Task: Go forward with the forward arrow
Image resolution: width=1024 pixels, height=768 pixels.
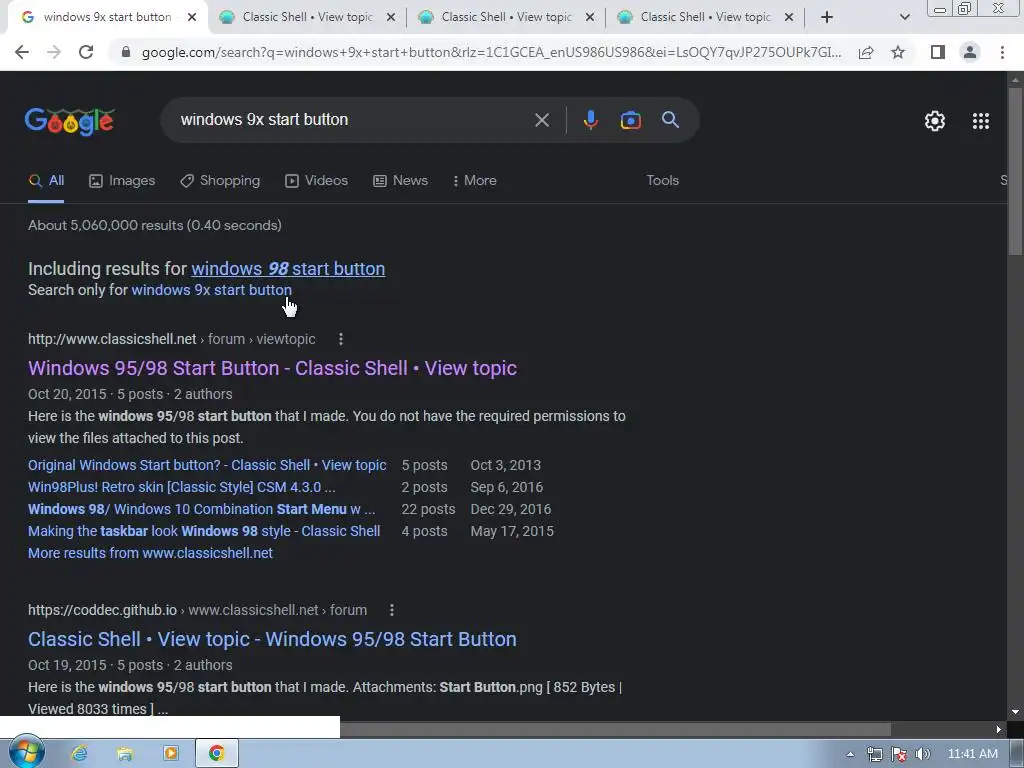Action: point(54,52)
